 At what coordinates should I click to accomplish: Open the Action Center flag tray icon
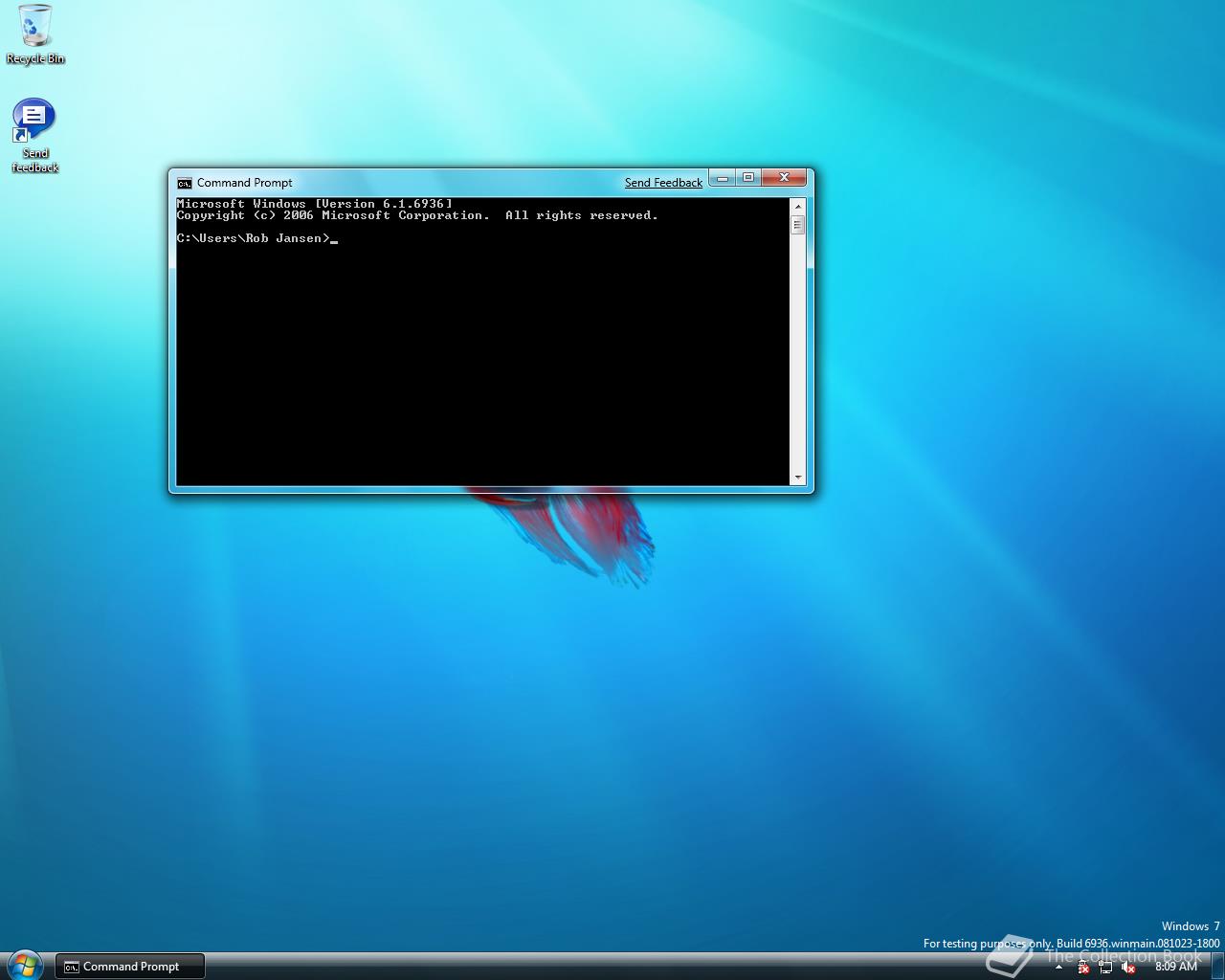coord(1082,968)
